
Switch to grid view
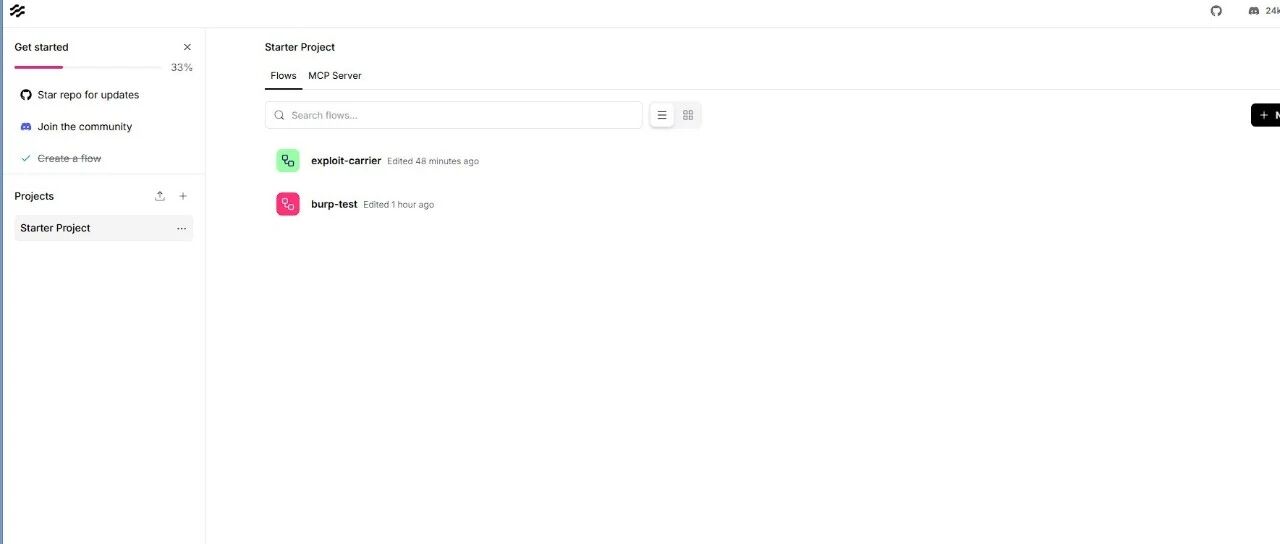(688, 115)
